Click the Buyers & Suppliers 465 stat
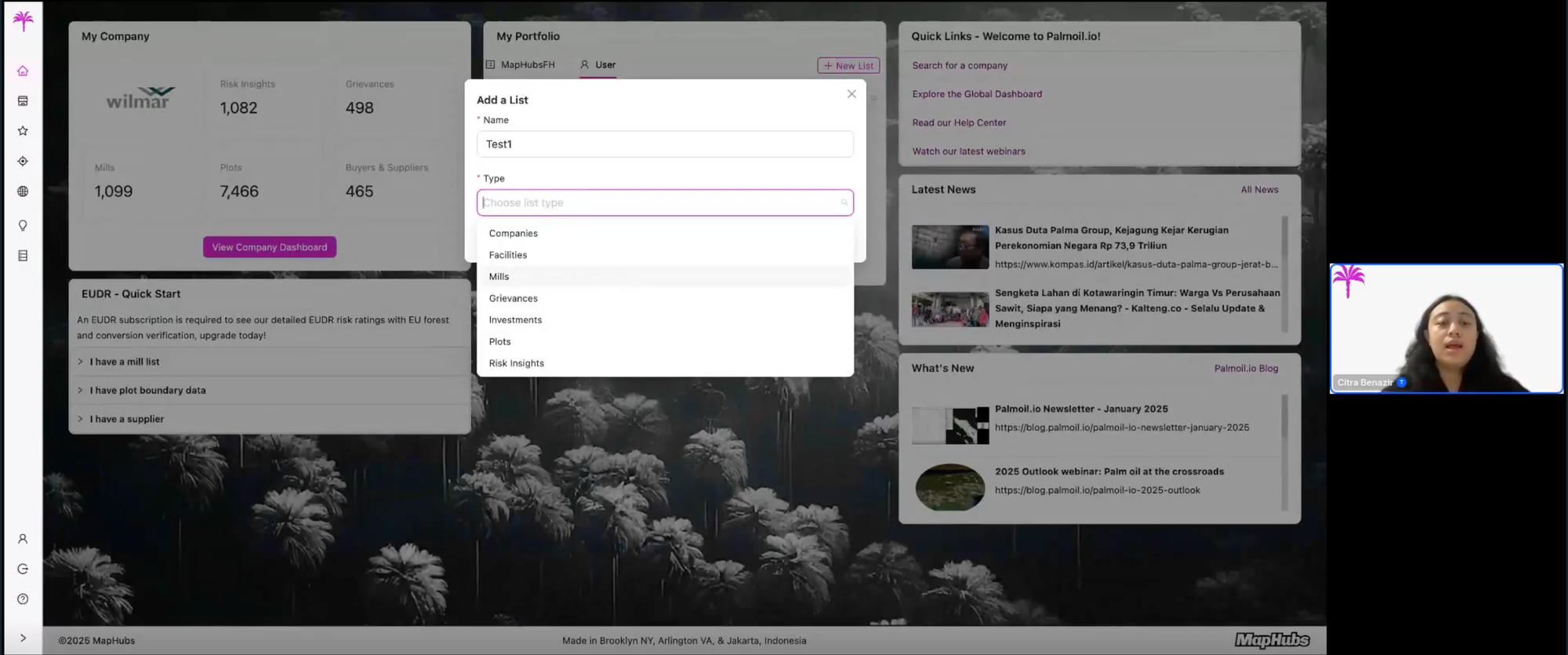Viewport: 1568px width, 655px height. [387, 181]
